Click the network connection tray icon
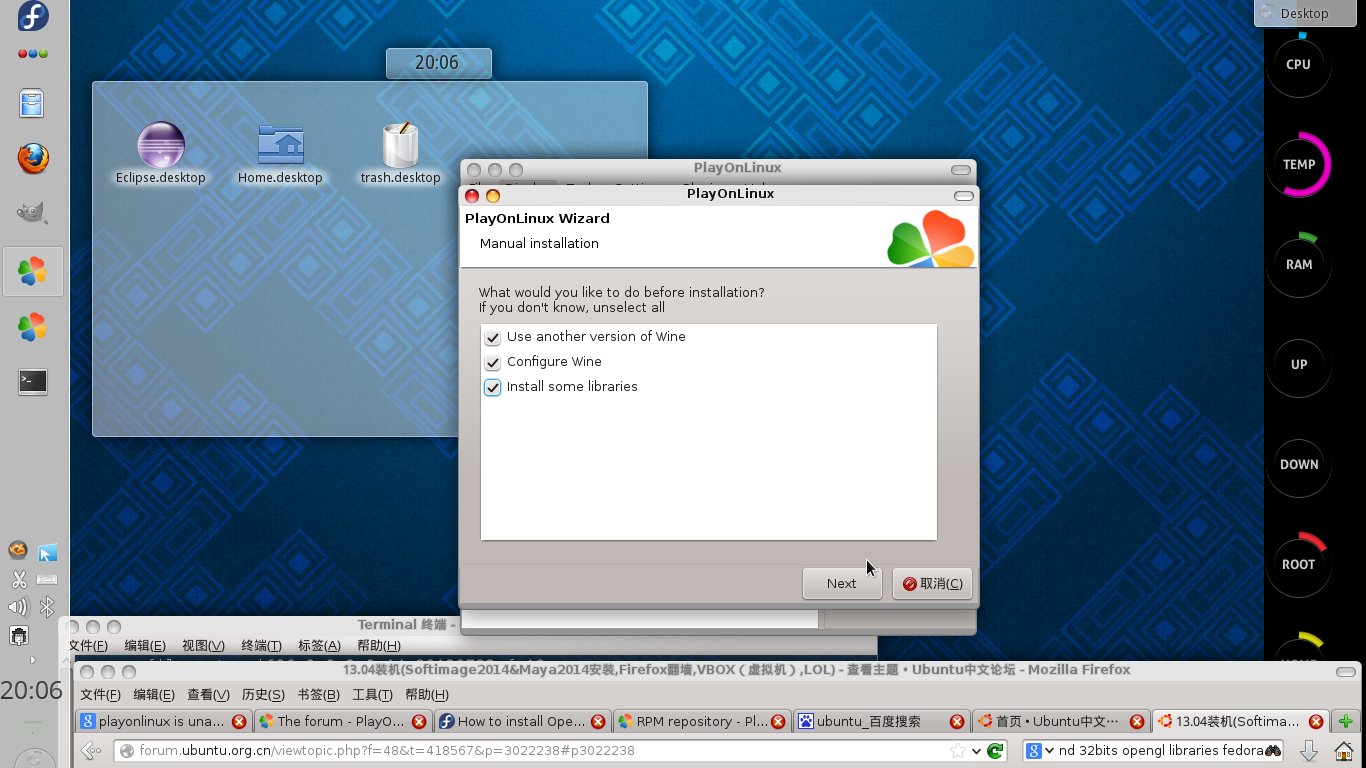 (x=18, y=634)
